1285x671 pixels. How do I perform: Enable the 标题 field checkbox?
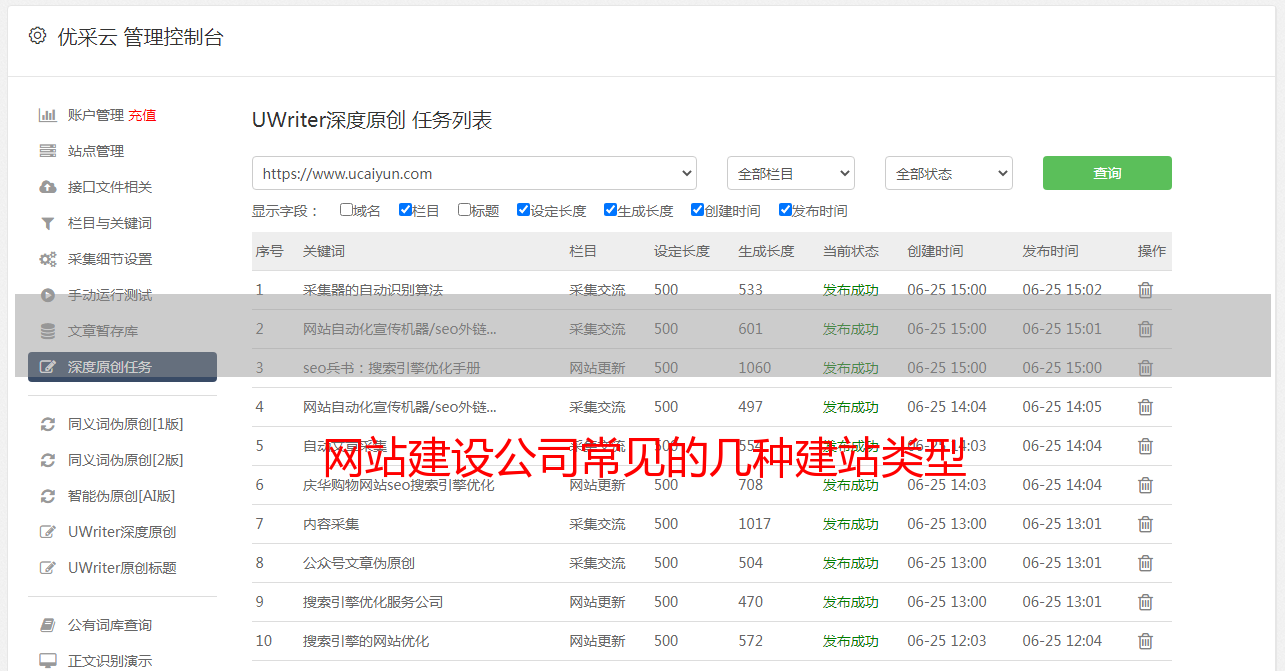(464, 210)
